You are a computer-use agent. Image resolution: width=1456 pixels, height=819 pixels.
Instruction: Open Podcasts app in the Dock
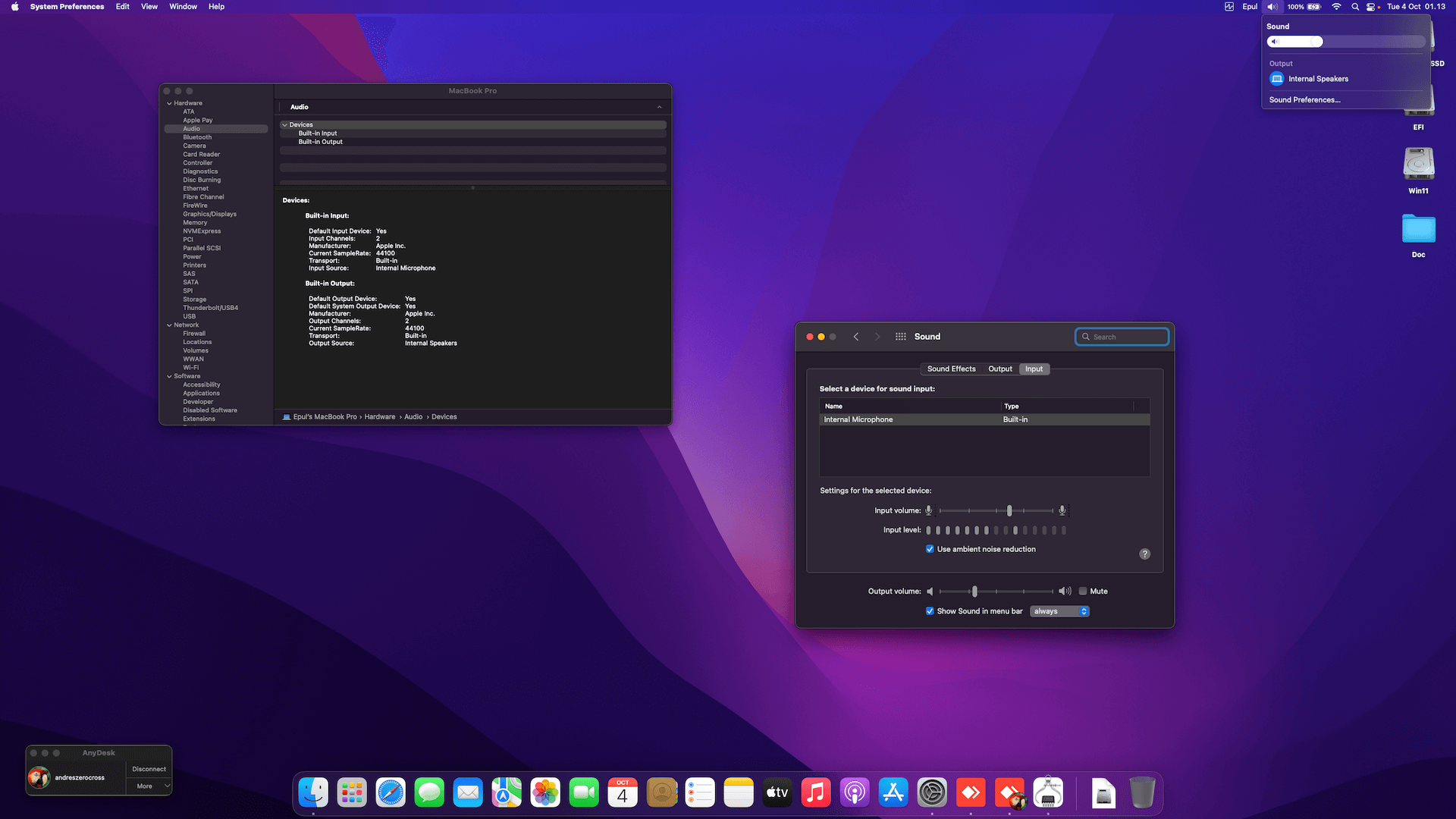tap(855, 792)
